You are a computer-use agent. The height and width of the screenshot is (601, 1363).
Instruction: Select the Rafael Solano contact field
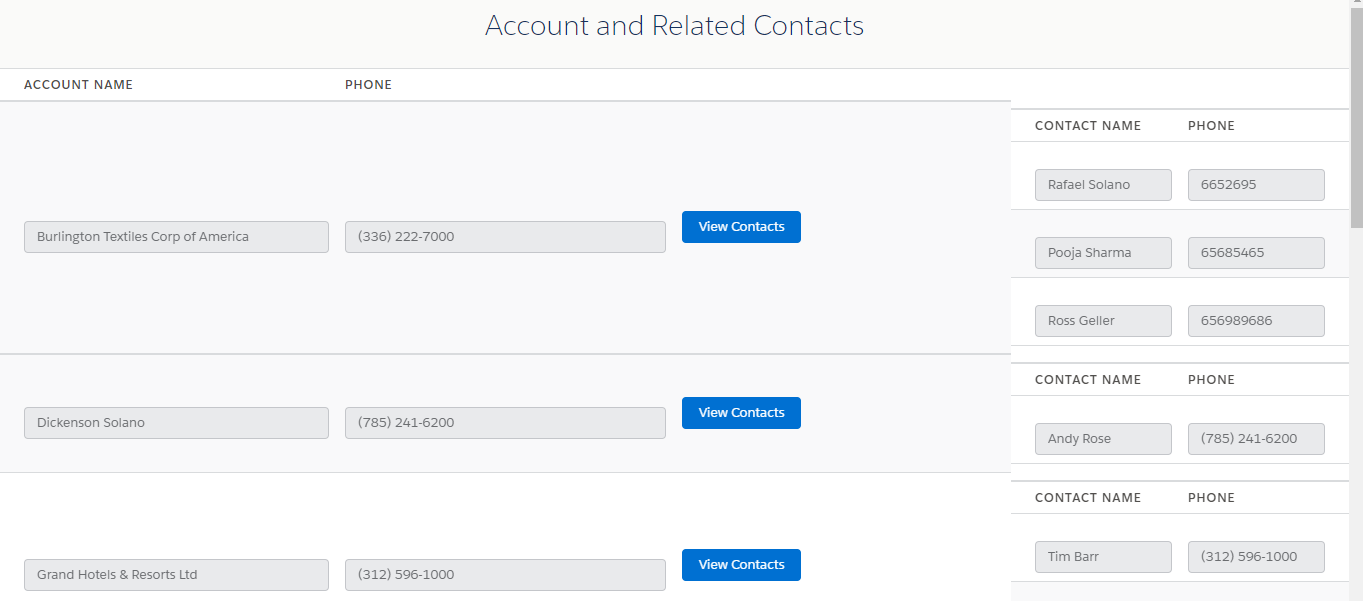[x=1103, y=185]
